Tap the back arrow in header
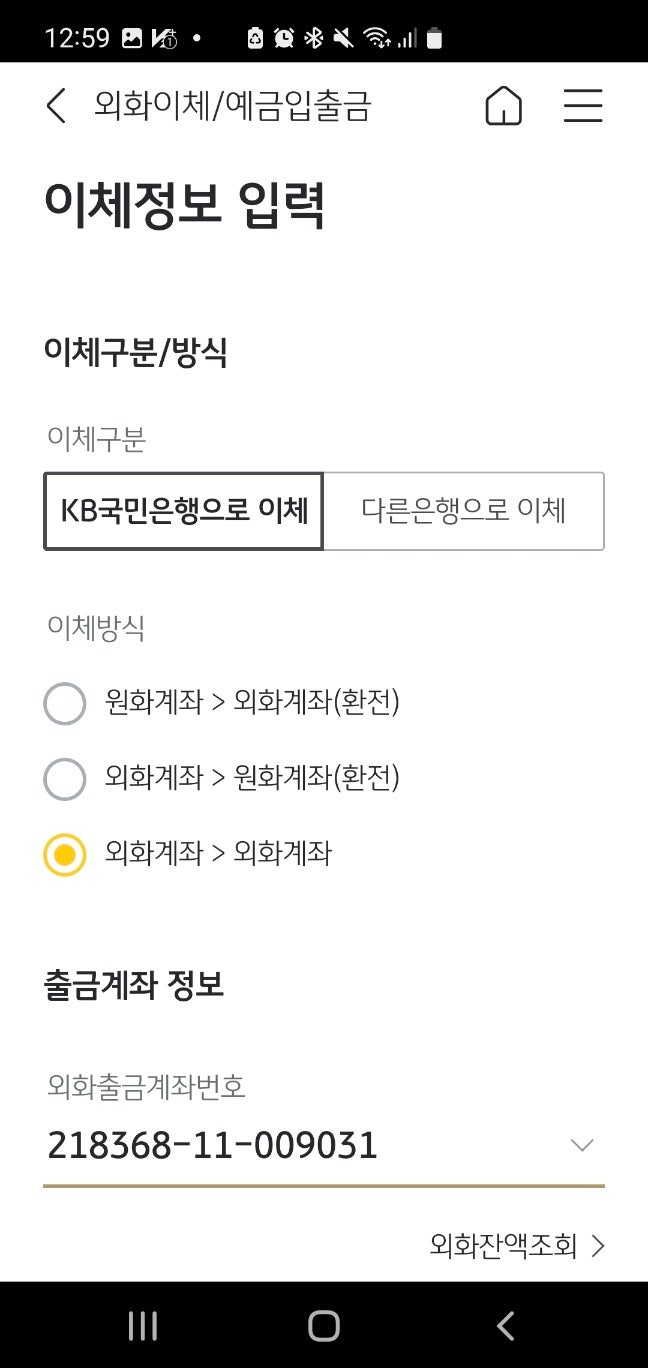Screen dimensions: 648x1368 pos(56,106)
